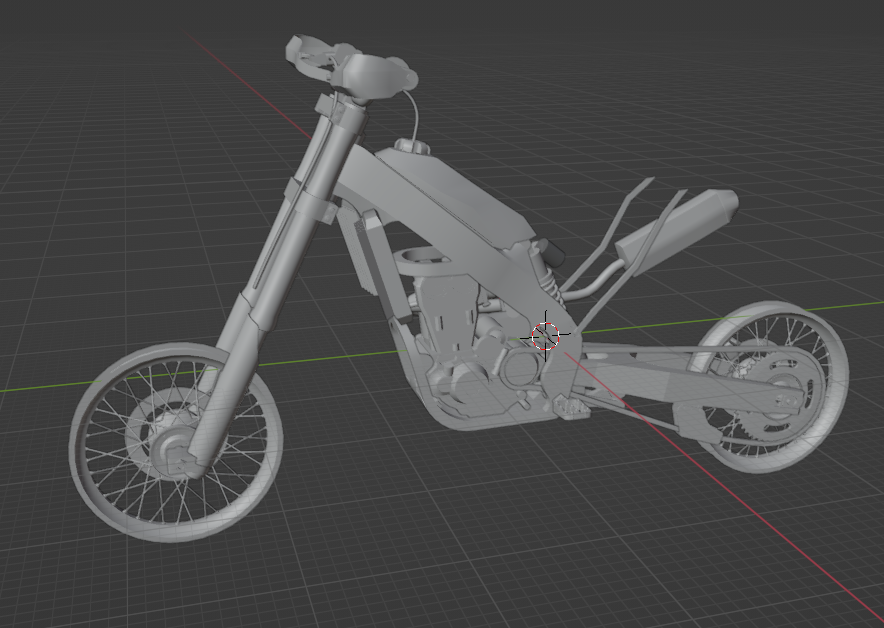Click the 3D cursor crosshair
The width and height of the screenshot is (884, 628).
pos(545,336)
